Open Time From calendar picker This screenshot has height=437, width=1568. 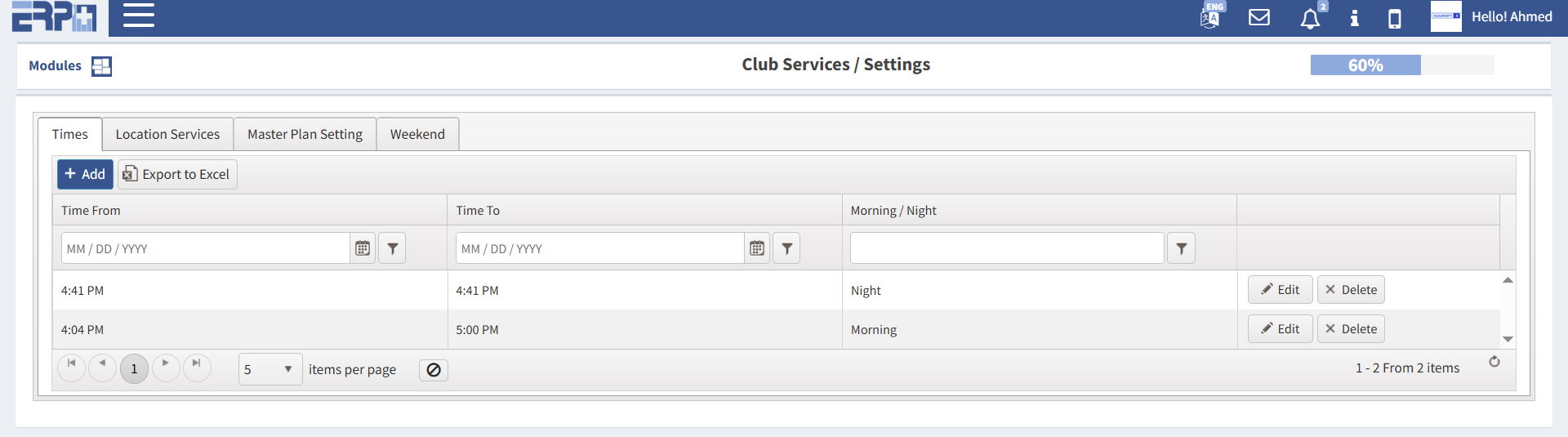[363, 248]
